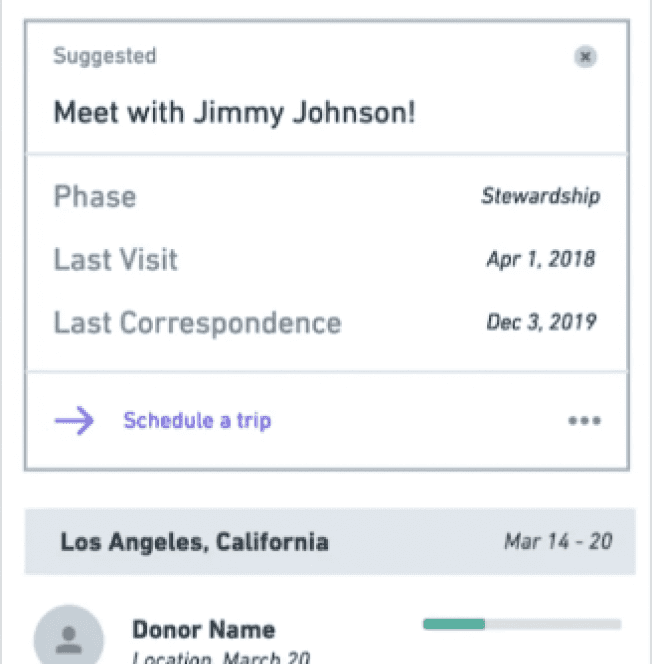Click the Suggested label
The width and height of the screenshot is (652, 664).
point(105,56)
